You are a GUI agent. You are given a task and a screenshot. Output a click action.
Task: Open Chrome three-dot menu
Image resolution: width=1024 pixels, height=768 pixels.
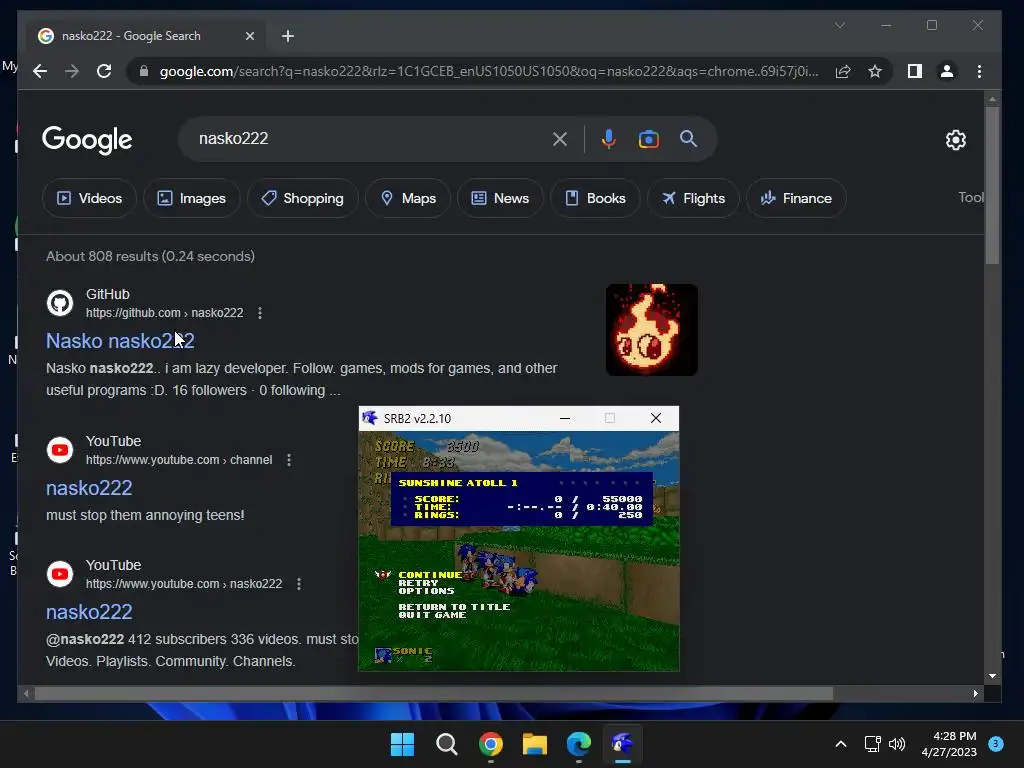pos(979,71)
